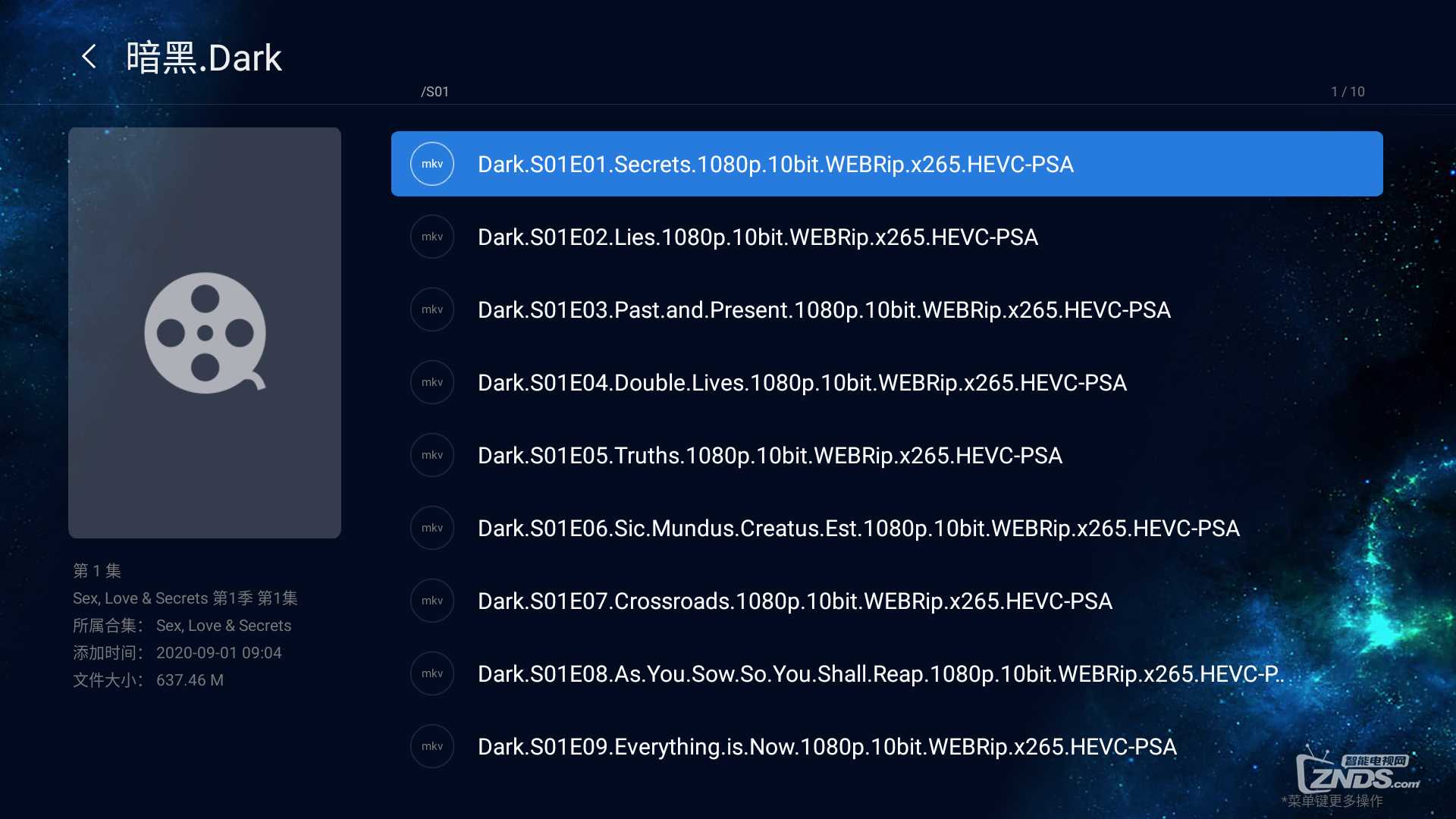This screenshot has height=819, width=1456.
Task: Click the 1 / 10 page counter
Action: 1348,92
